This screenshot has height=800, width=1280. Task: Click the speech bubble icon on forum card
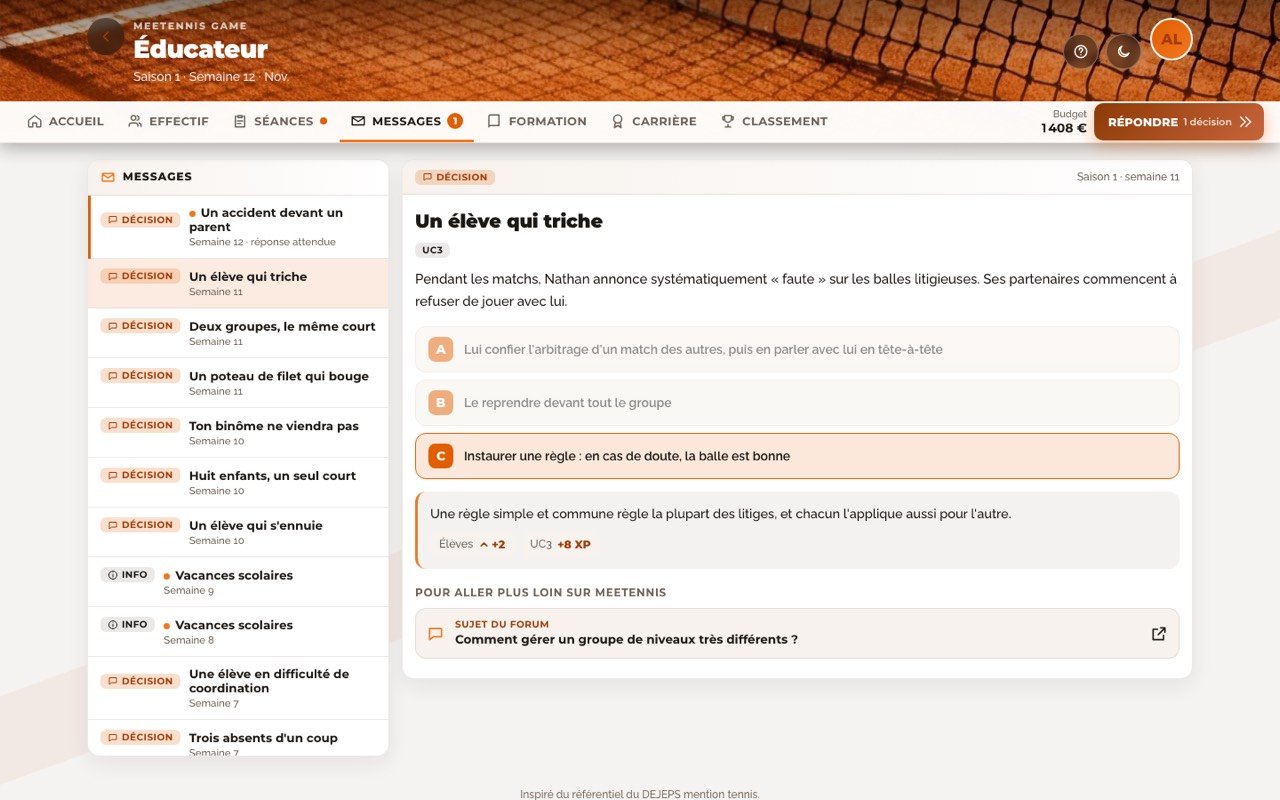[x=435, y=633]
